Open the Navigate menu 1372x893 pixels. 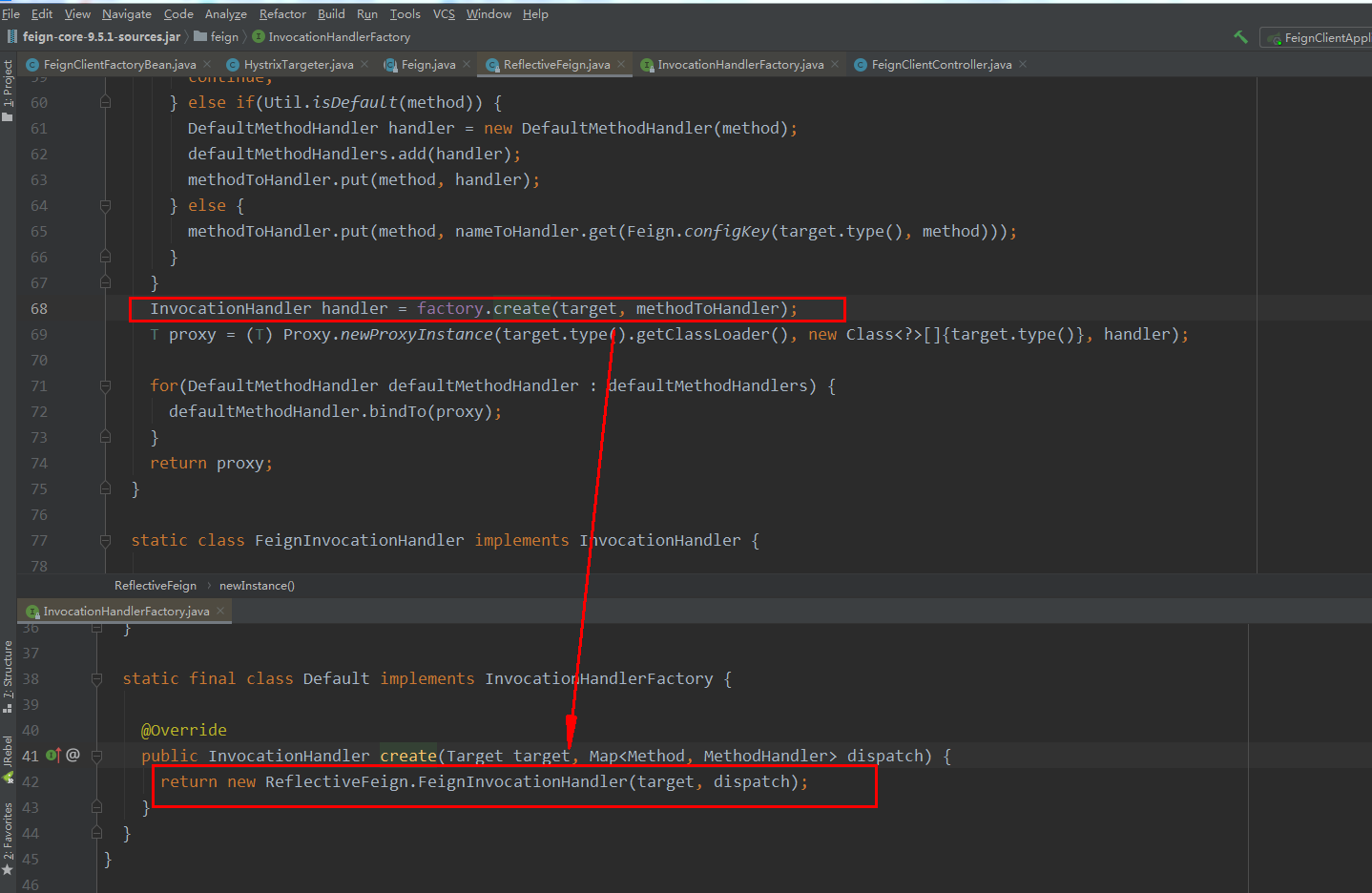(x=127, y=14)
